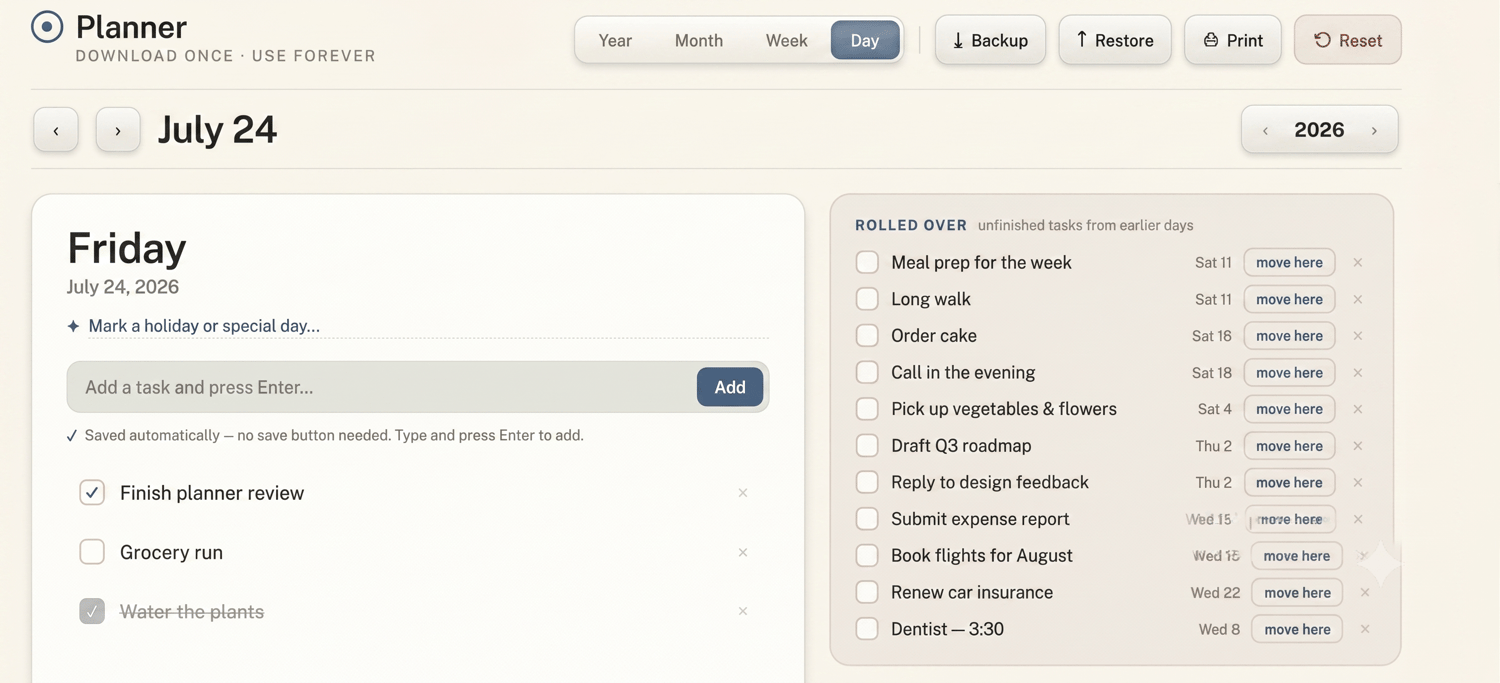The width and height of the screenshot is (1500, 683).
Task: Open Mark a holiday or special day
Action: [204, 326]
